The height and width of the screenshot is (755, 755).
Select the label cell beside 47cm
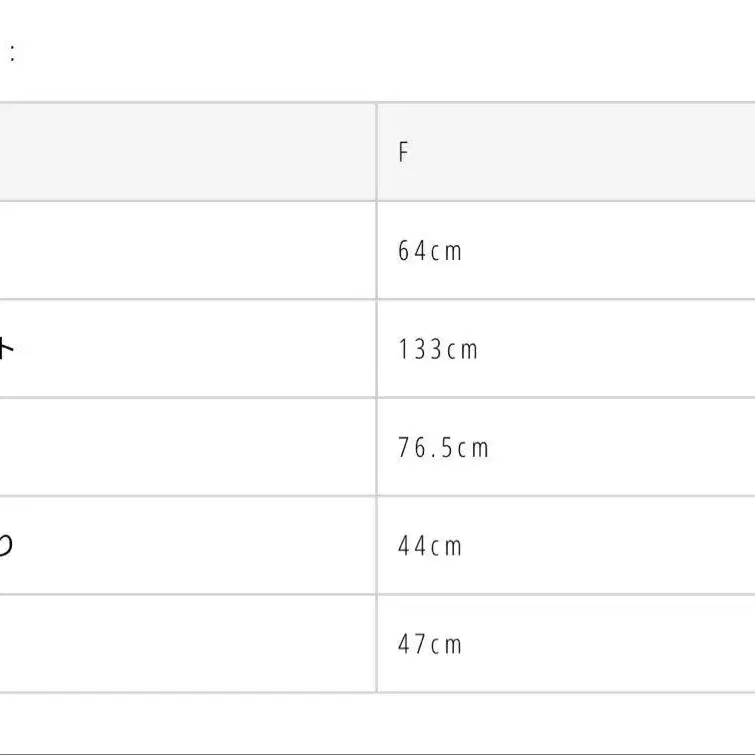(187, 644)
